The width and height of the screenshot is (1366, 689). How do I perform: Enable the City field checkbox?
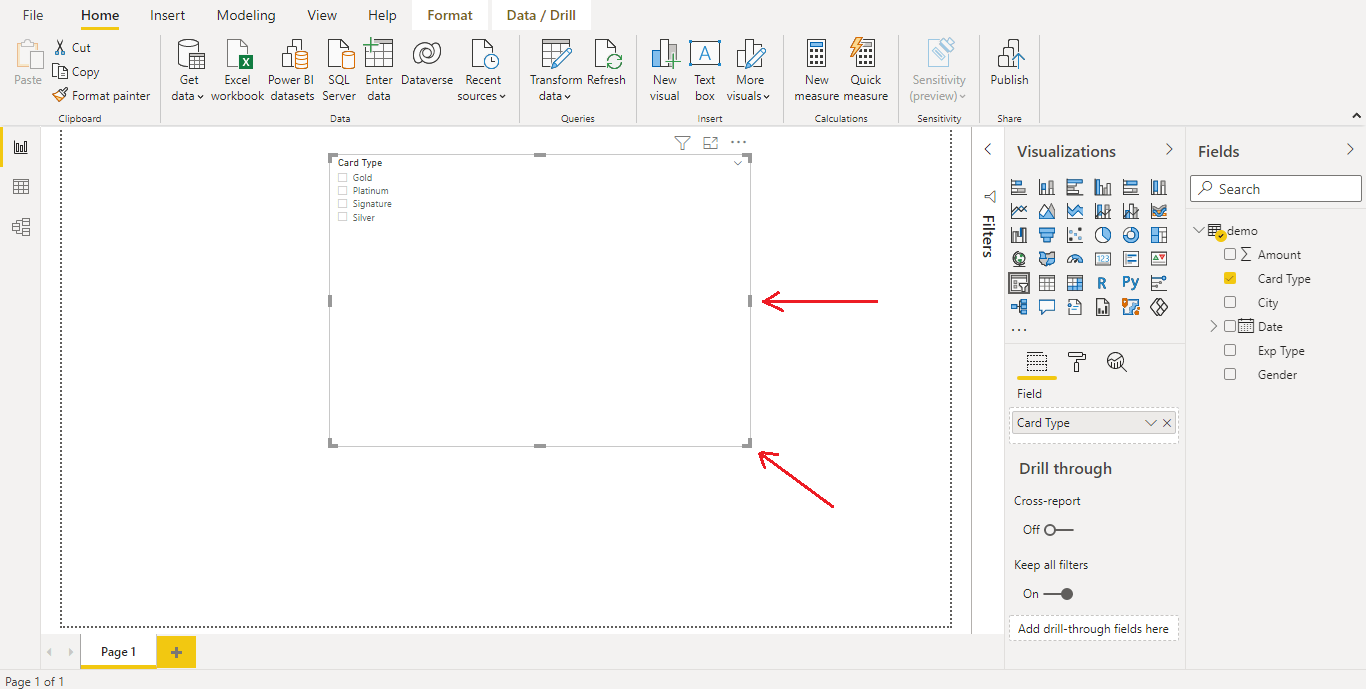[1230, 303]
